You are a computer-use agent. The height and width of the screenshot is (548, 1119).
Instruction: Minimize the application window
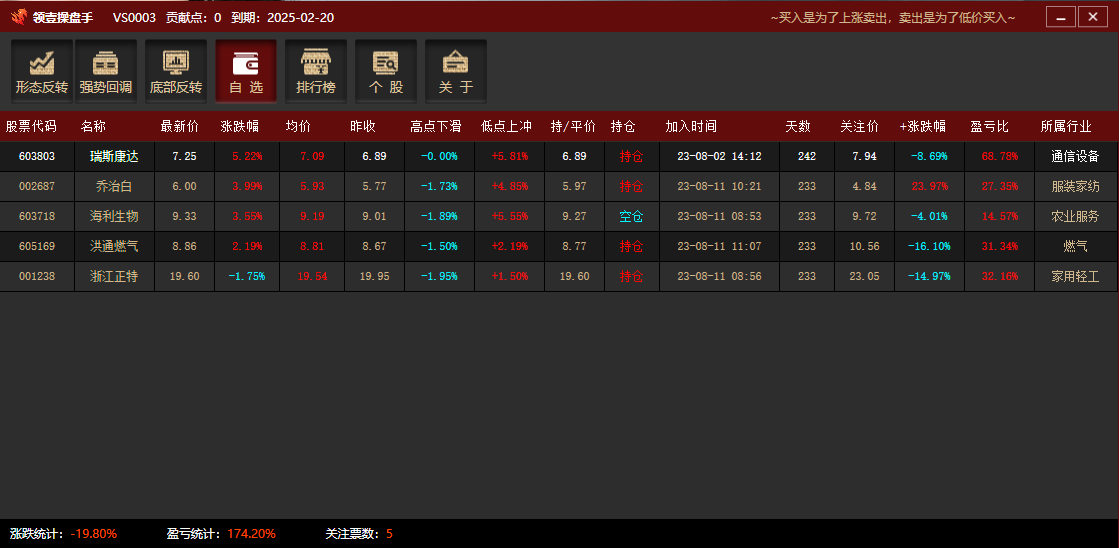pos(1061,17)
